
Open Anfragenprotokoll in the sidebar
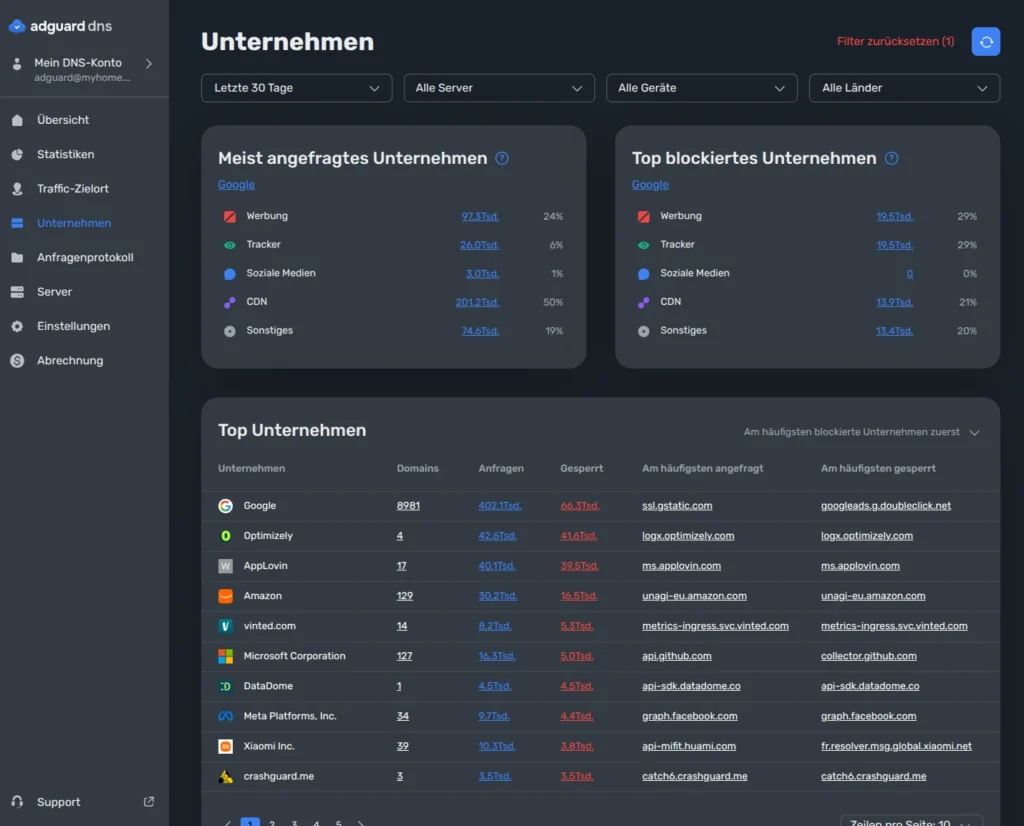[x=85, y=257]
